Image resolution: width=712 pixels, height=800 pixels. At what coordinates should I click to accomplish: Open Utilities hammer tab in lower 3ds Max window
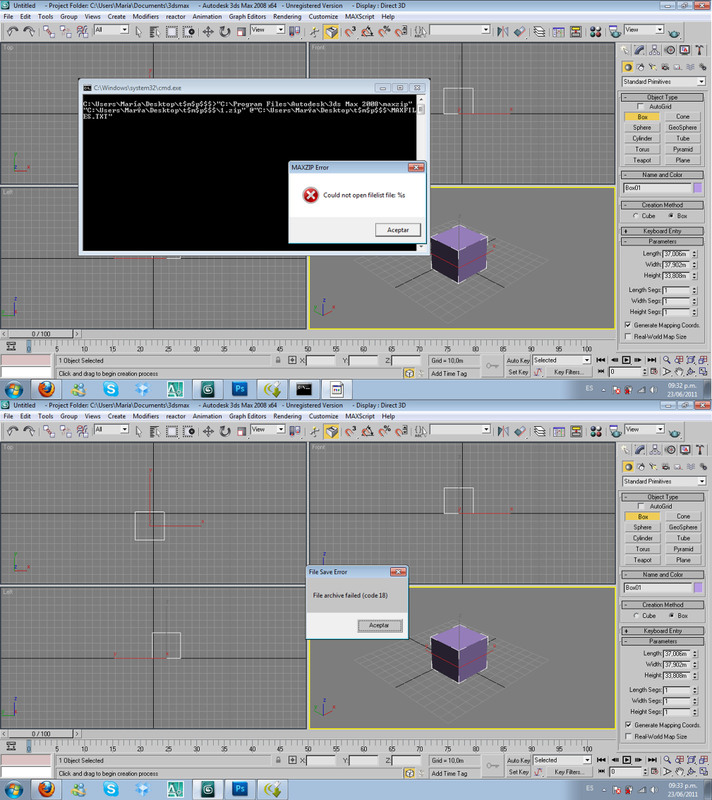point(700,450)
